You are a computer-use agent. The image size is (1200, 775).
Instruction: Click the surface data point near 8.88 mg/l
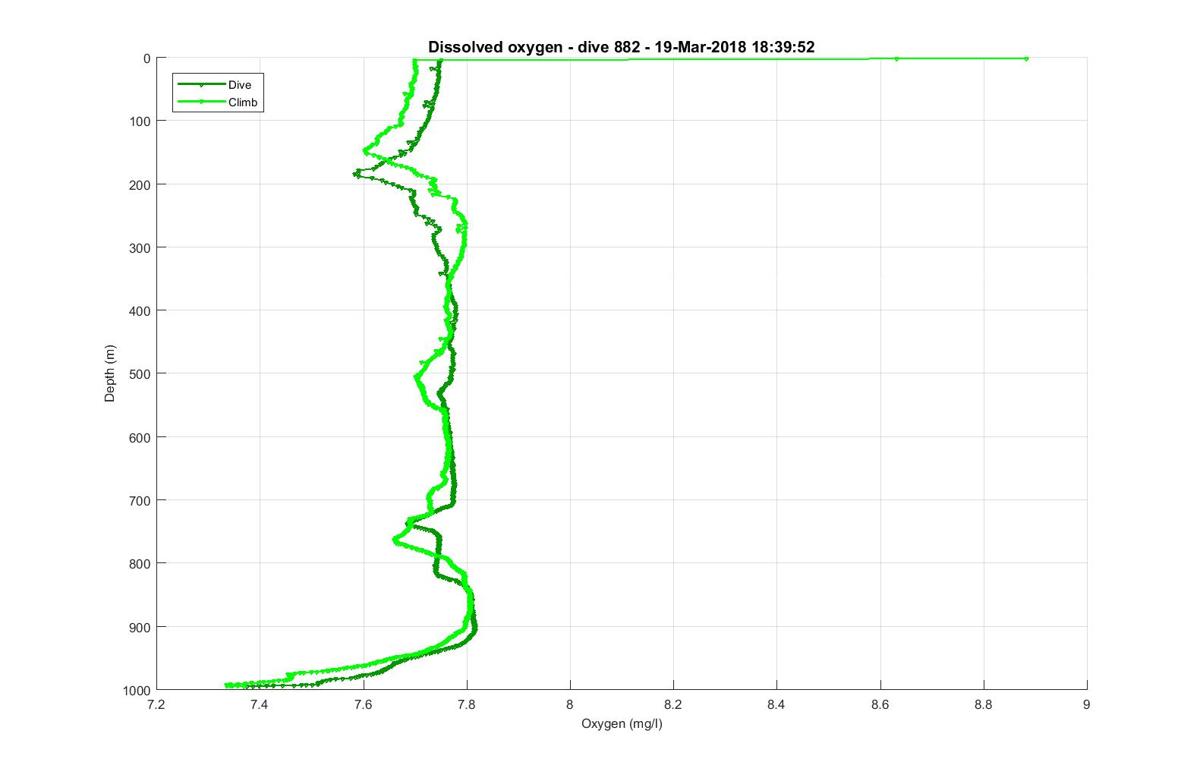coord(1026,59)
